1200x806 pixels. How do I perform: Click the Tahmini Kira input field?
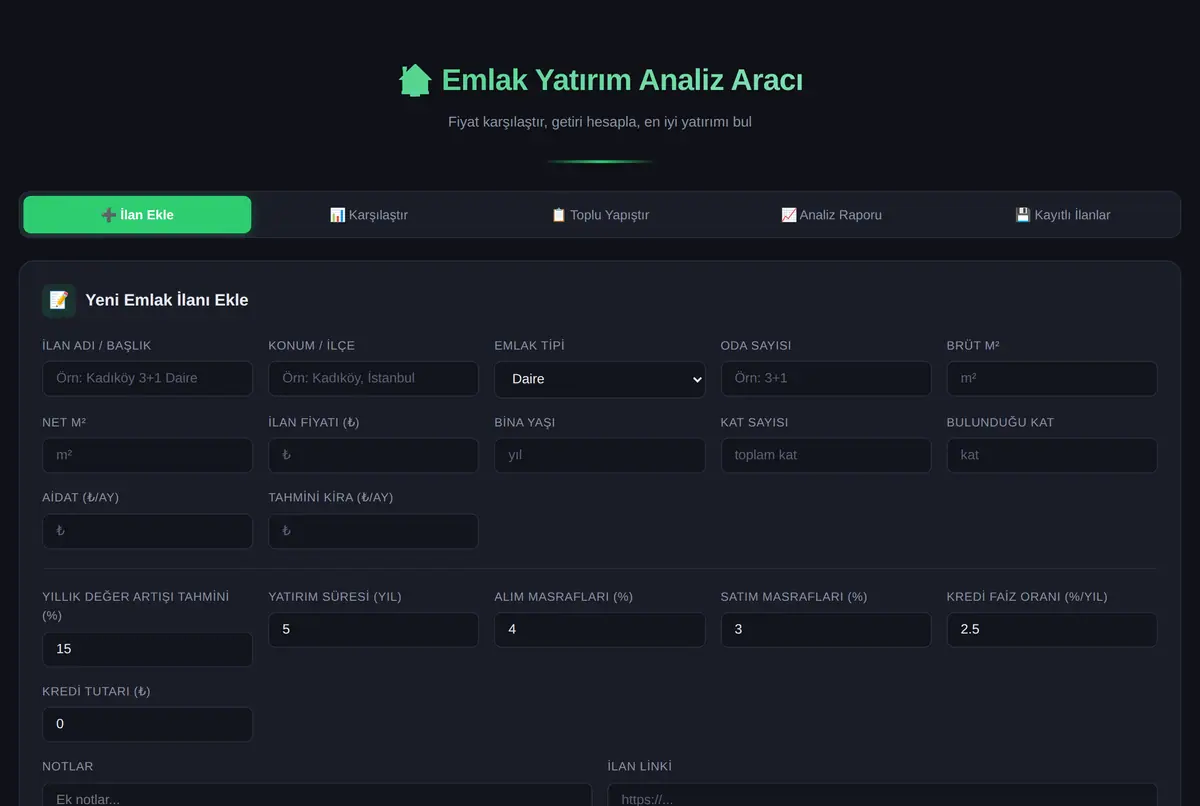pyautogui.click(x=374, y=531)
